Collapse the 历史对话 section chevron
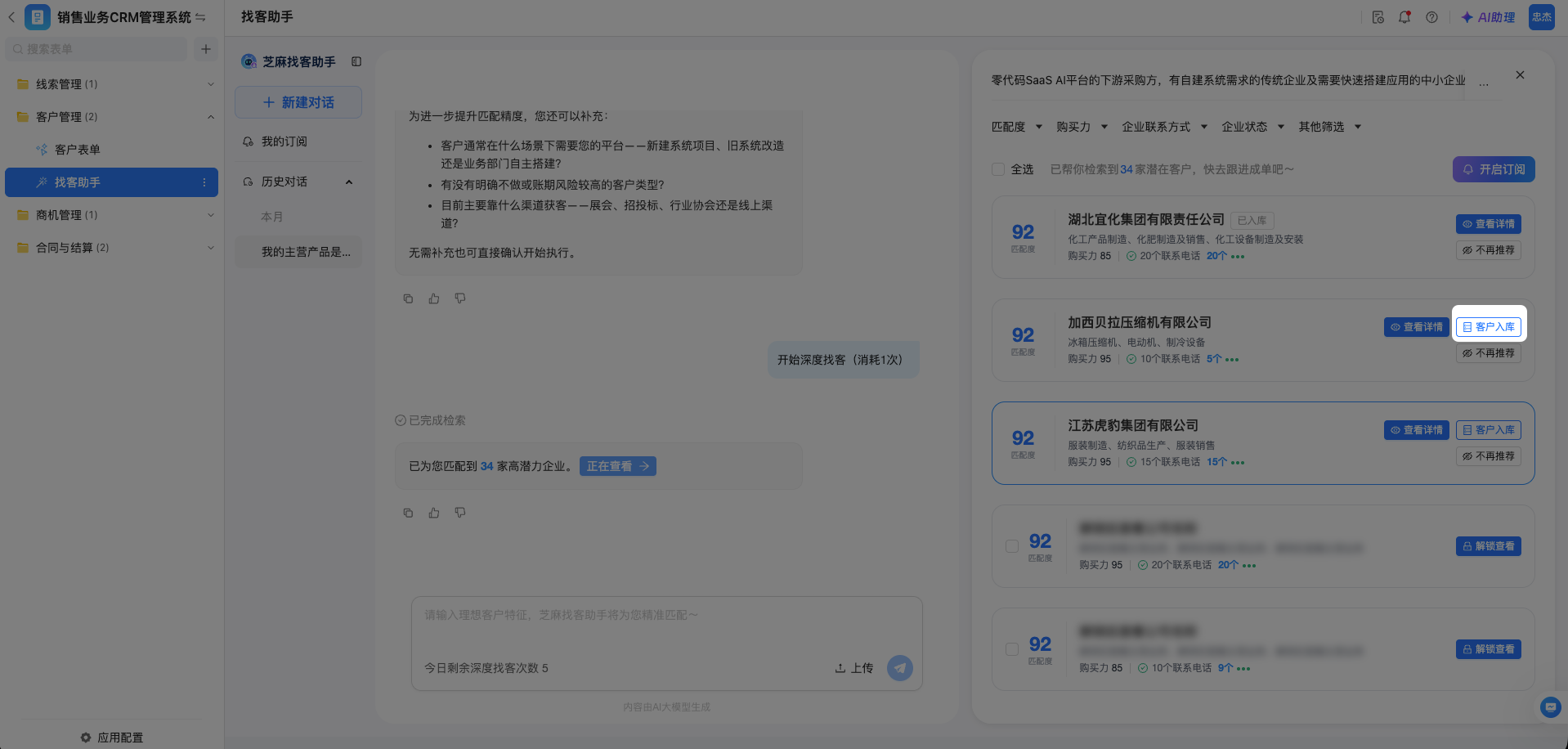The image size is (1568, 749). point(349,182)
